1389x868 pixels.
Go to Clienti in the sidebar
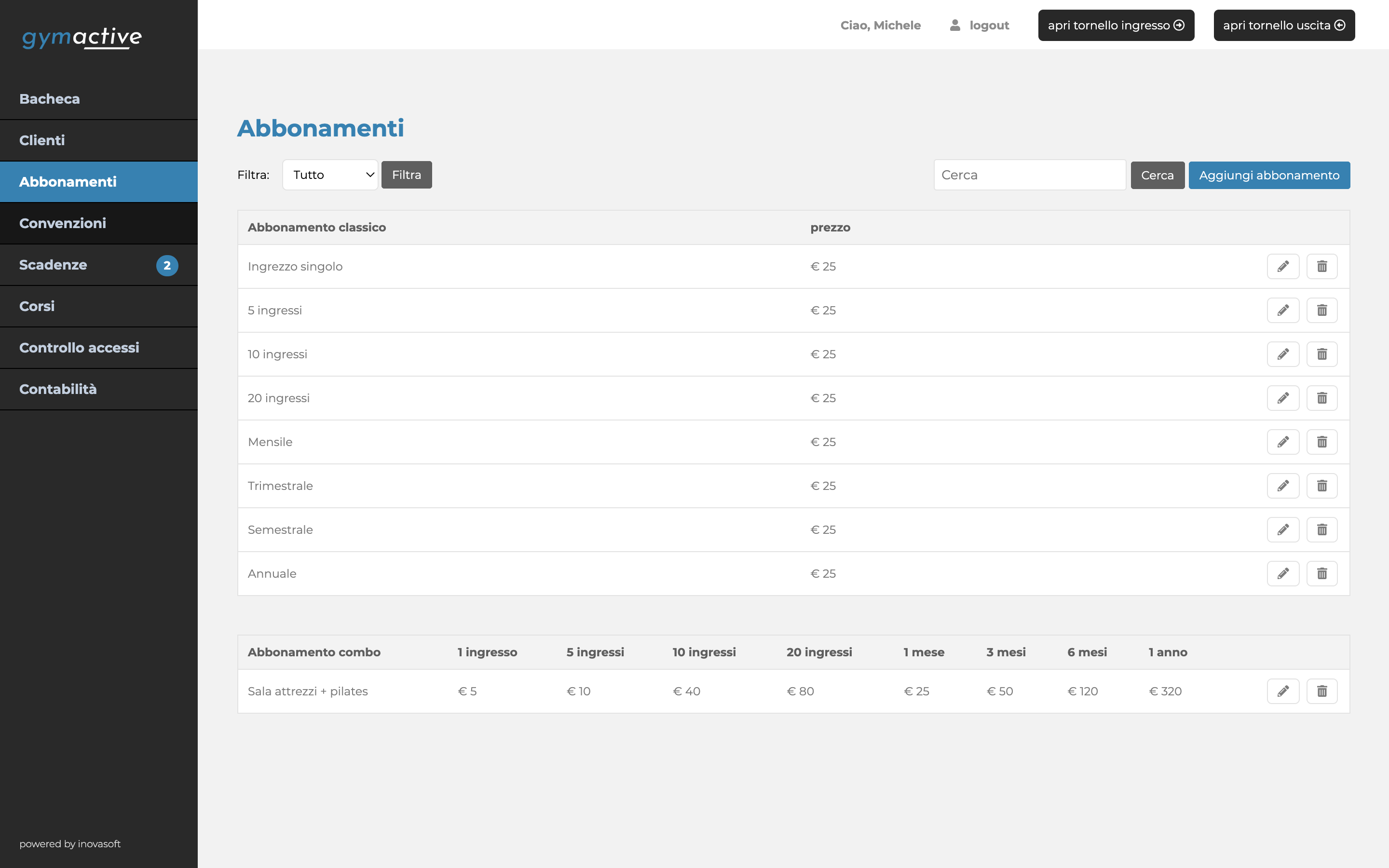tap(99, 141)
